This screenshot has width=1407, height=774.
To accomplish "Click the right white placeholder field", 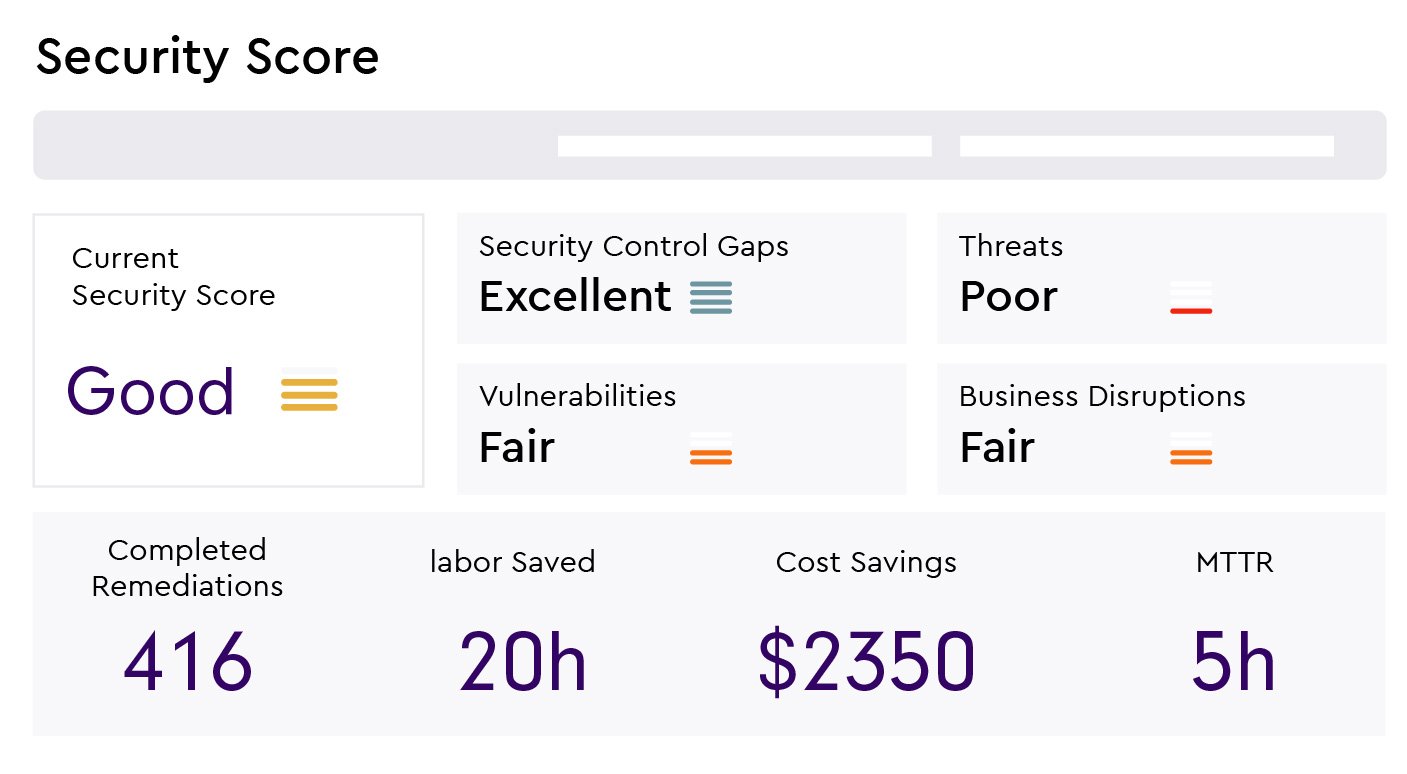I will coord(1146,146).
